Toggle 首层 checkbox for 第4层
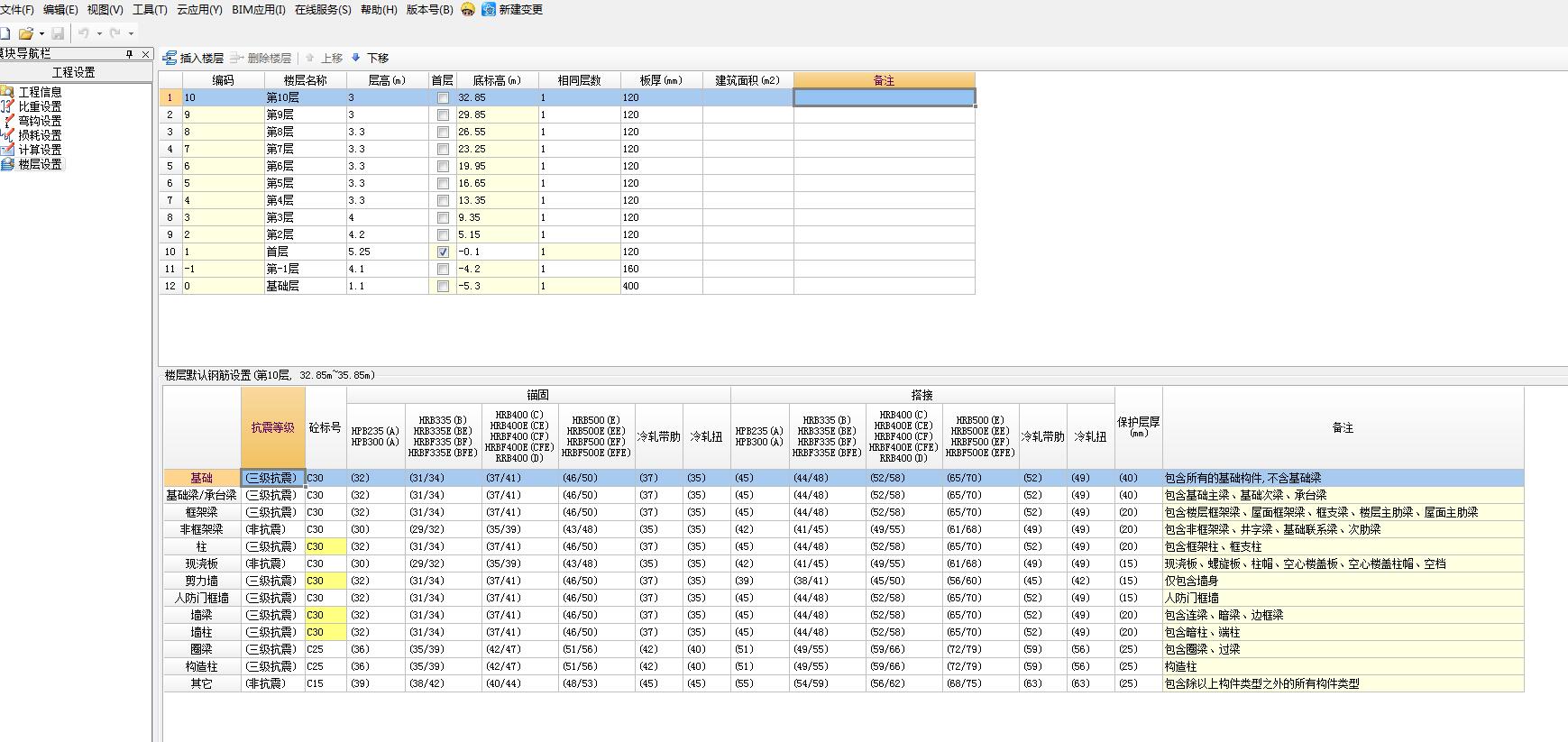This screenshot has height=742, width=1568. (443, 200)
